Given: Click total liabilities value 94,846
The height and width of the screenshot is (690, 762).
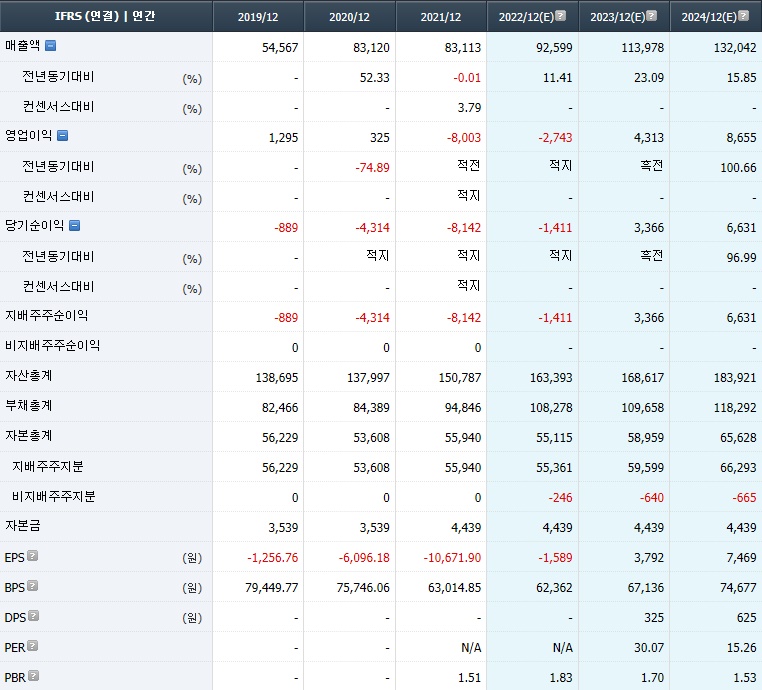Looking at the screenshot, I should 463,408.
